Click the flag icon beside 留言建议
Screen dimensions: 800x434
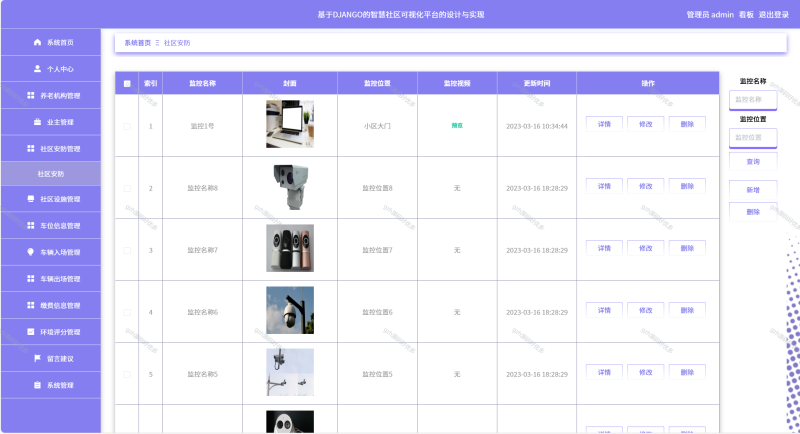click(37, 359)
